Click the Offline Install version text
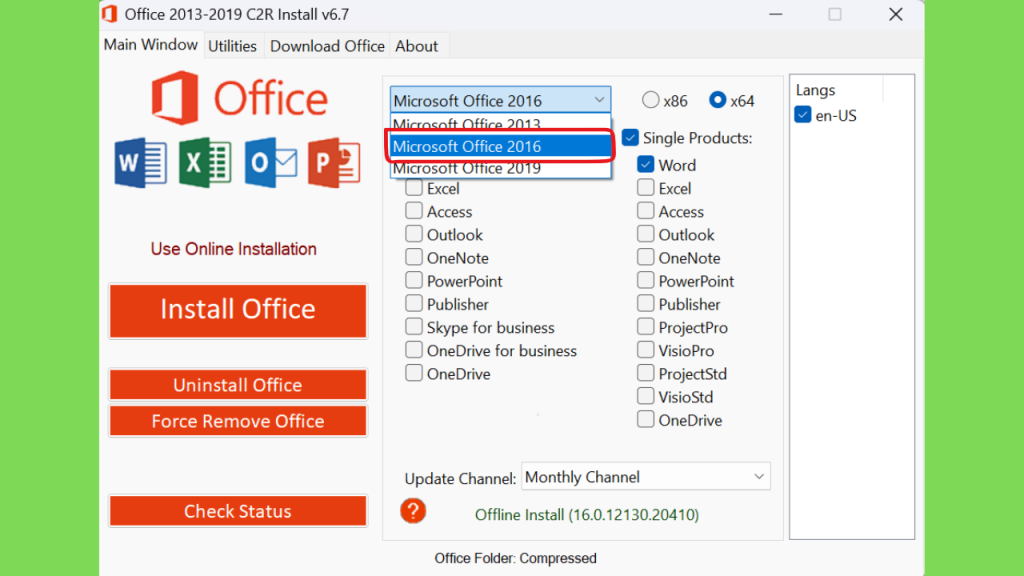The height and width of the screenshot is (576, 1024). tap(586, 515)
